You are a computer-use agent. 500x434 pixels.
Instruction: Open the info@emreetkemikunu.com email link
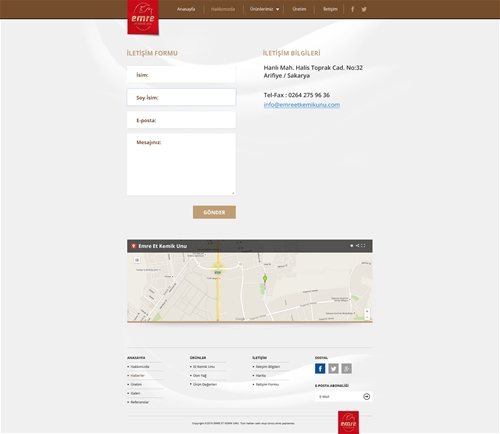click(x=302, y=105)
